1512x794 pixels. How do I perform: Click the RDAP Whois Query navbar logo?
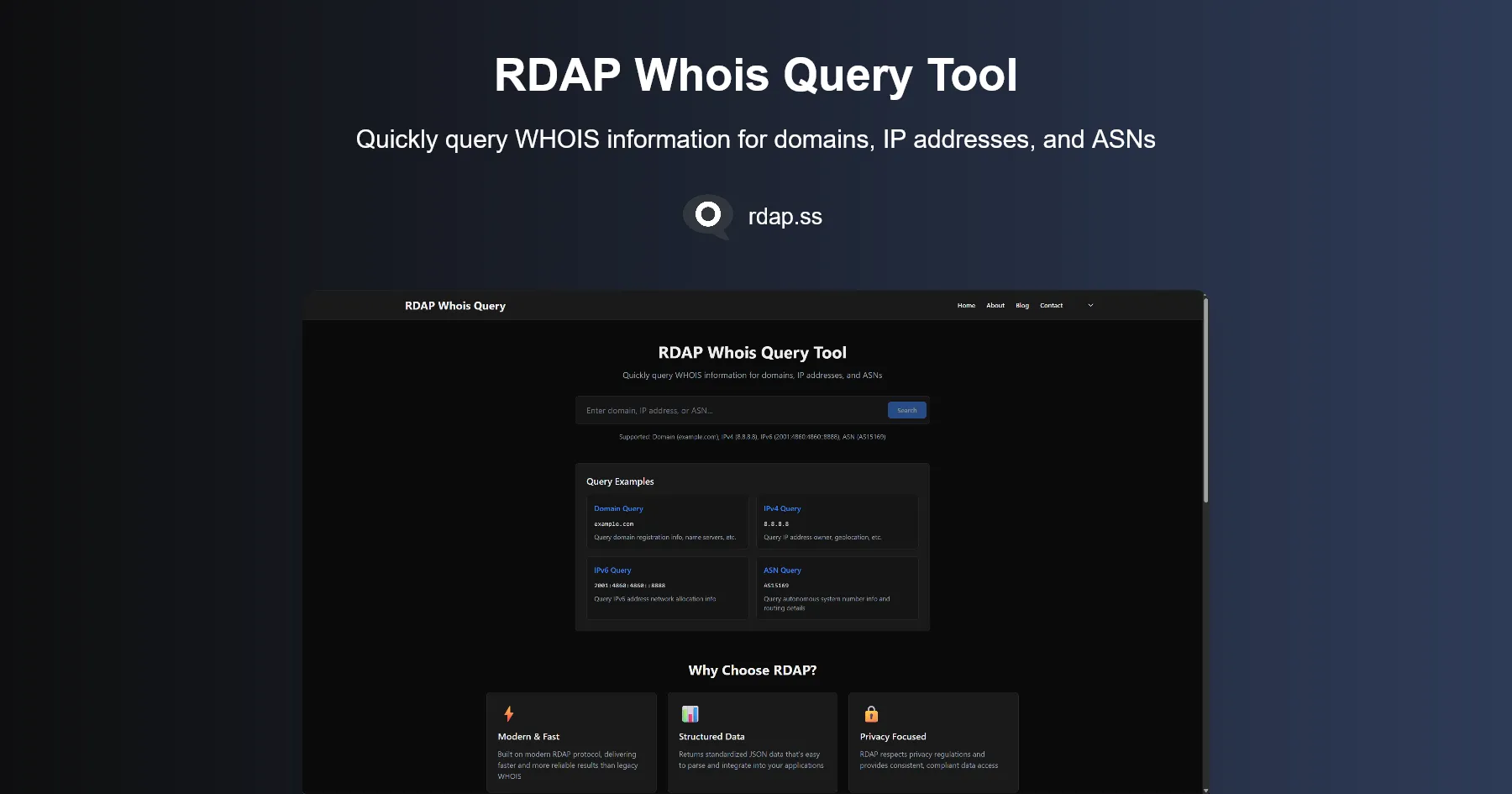pos(454,305)
